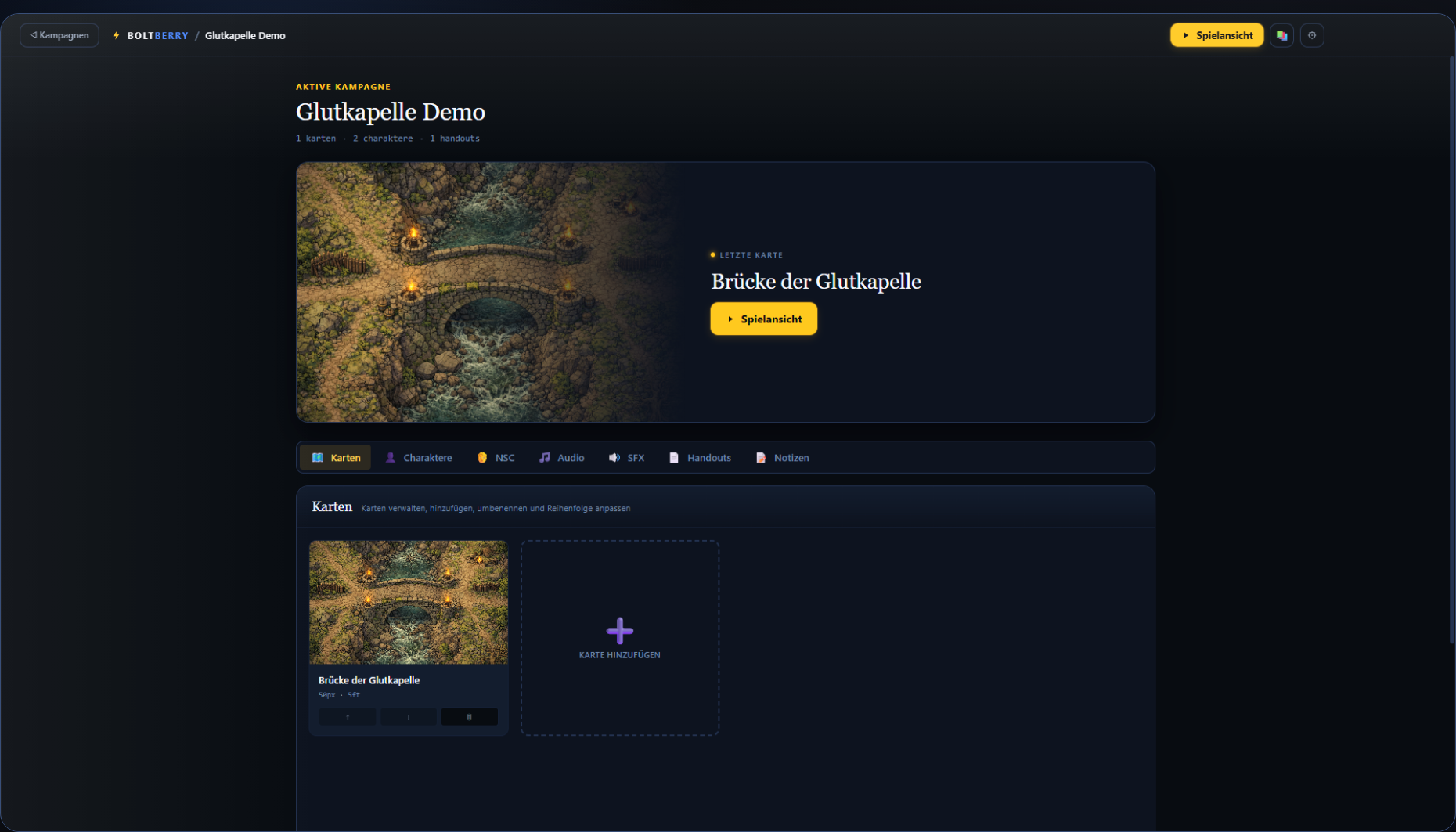Open the Brücke der Glutkapelle map thumbnail
The image size is (1456, 832).
click(x=409, y=602)
